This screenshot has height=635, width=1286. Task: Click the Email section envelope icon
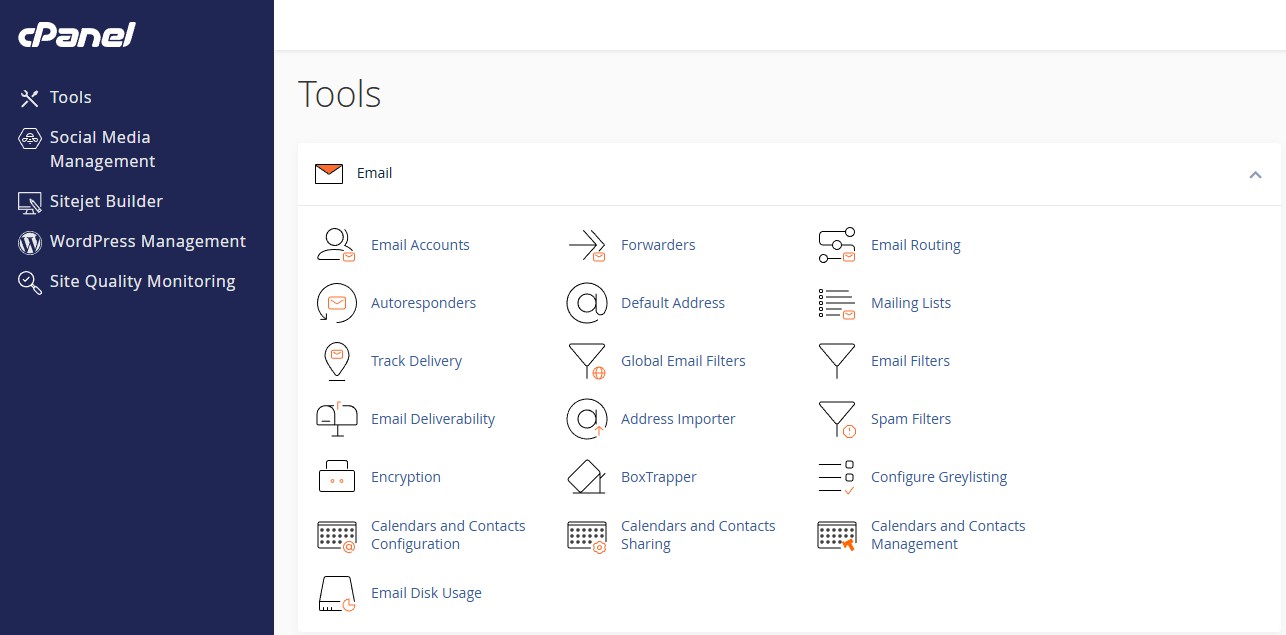[x=329, y=174]
